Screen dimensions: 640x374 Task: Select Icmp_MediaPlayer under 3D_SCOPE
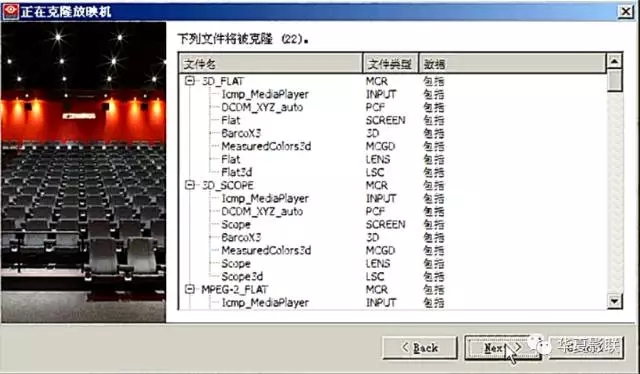[265, 198]
